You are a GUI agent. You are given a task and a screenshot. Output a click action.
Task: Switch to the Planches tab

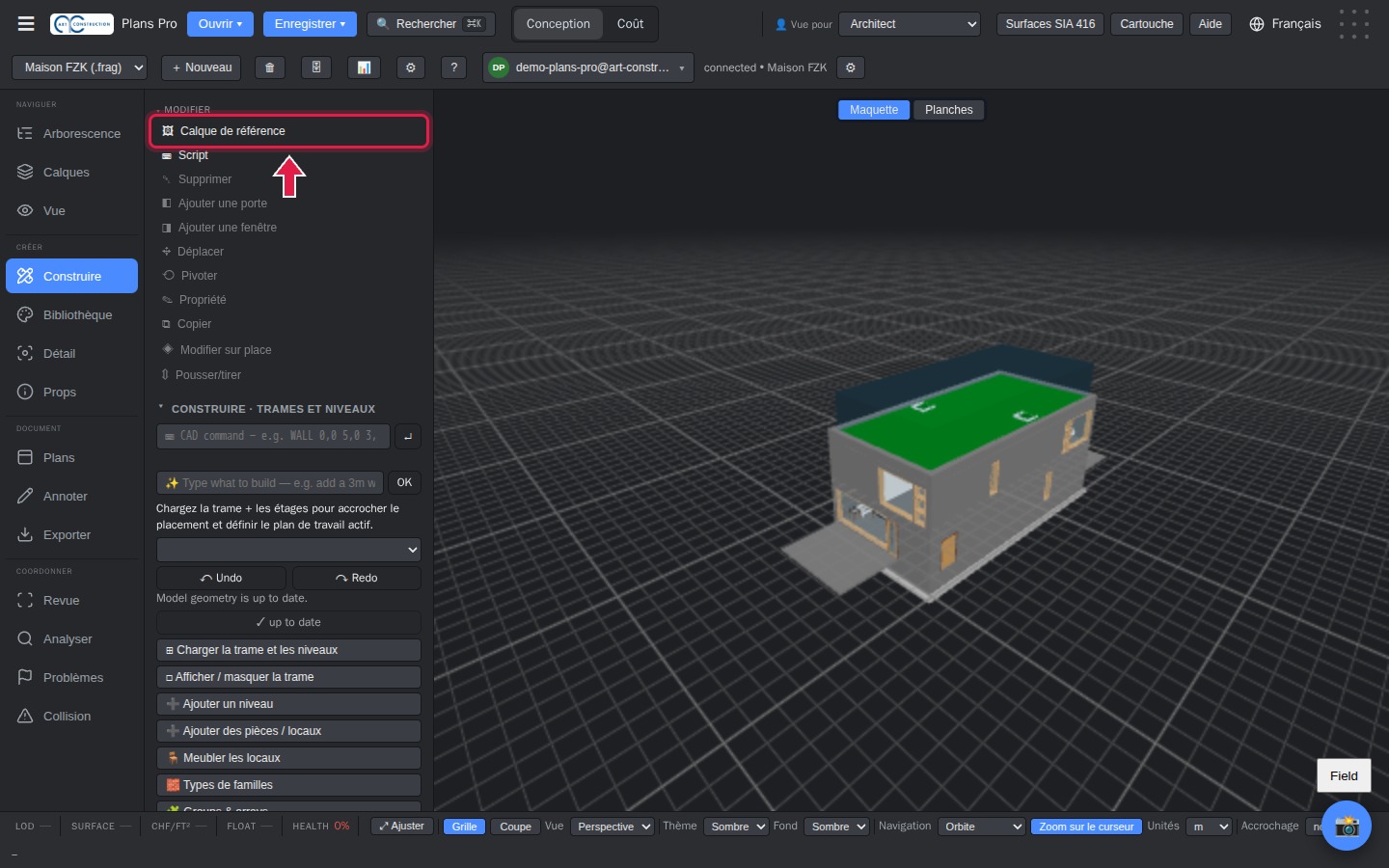click(949, 110)
